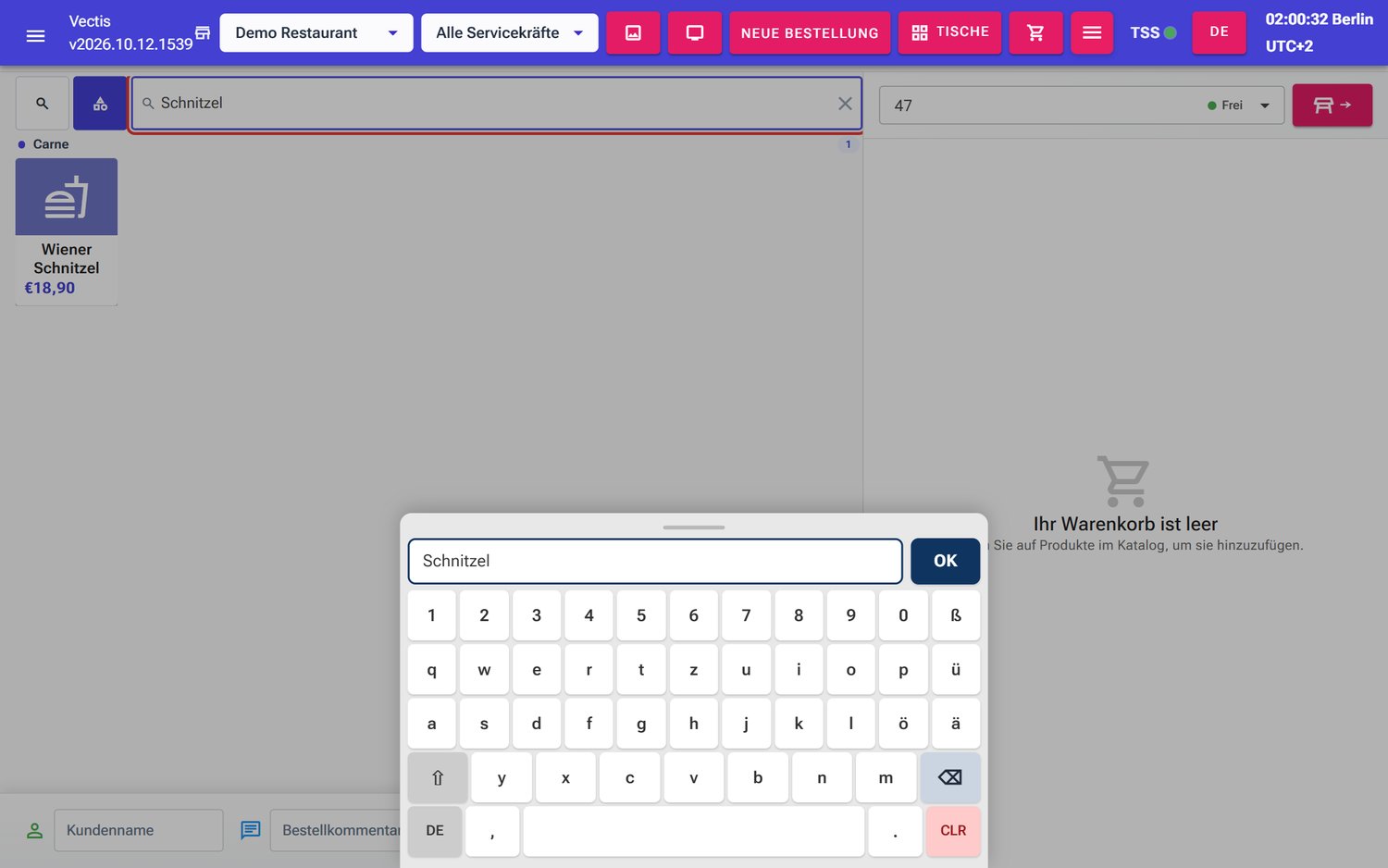The height and width of the screenshot is (868, 1388).
Task: Clear the Schnitzel search with X
Action: pyautogui.click(x=845, y=104)
